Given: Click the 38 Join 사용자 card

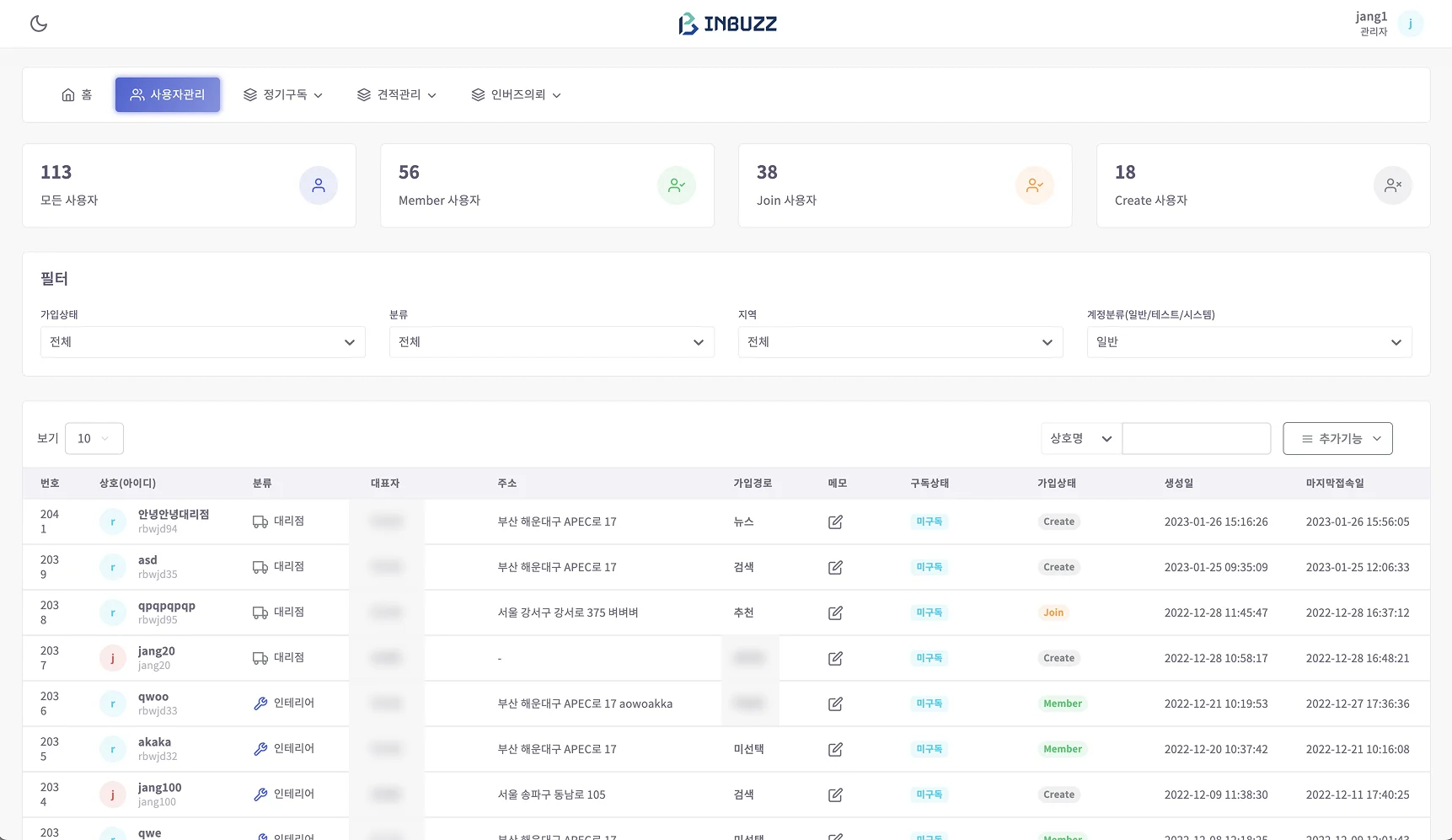Looking at the screenshot, I should click(905, 185).
